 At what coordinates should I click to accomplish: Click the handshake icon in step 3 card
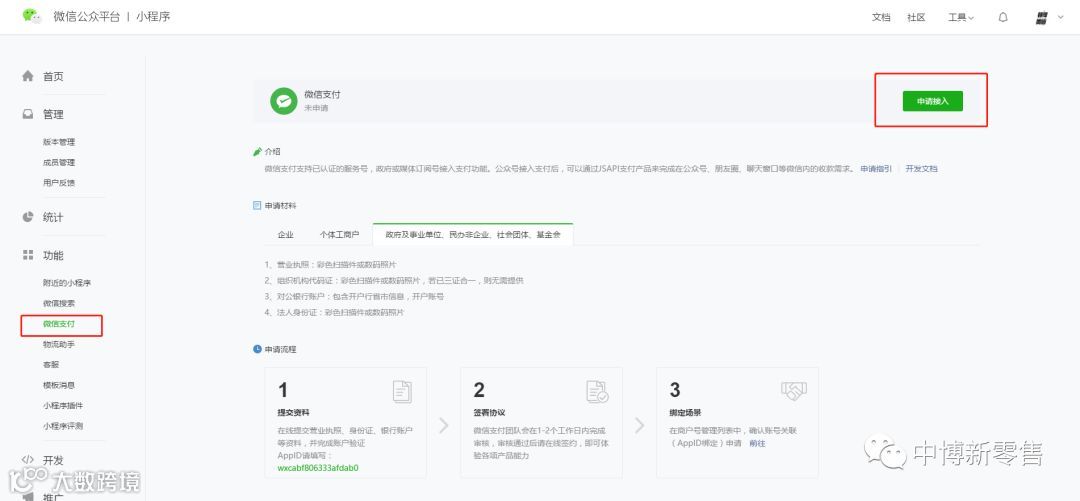[x=793, y=391]
